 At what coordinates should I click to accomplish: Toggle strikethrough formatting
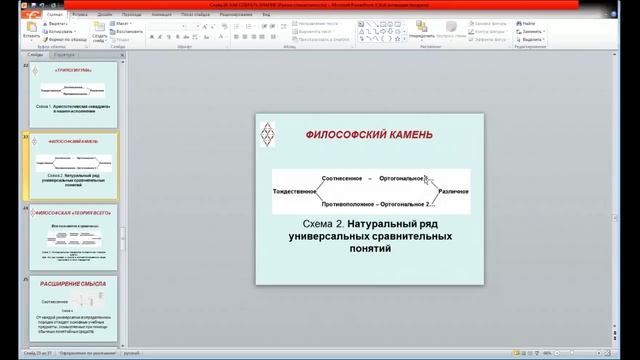pyautogui.click(x=186, y=37)
